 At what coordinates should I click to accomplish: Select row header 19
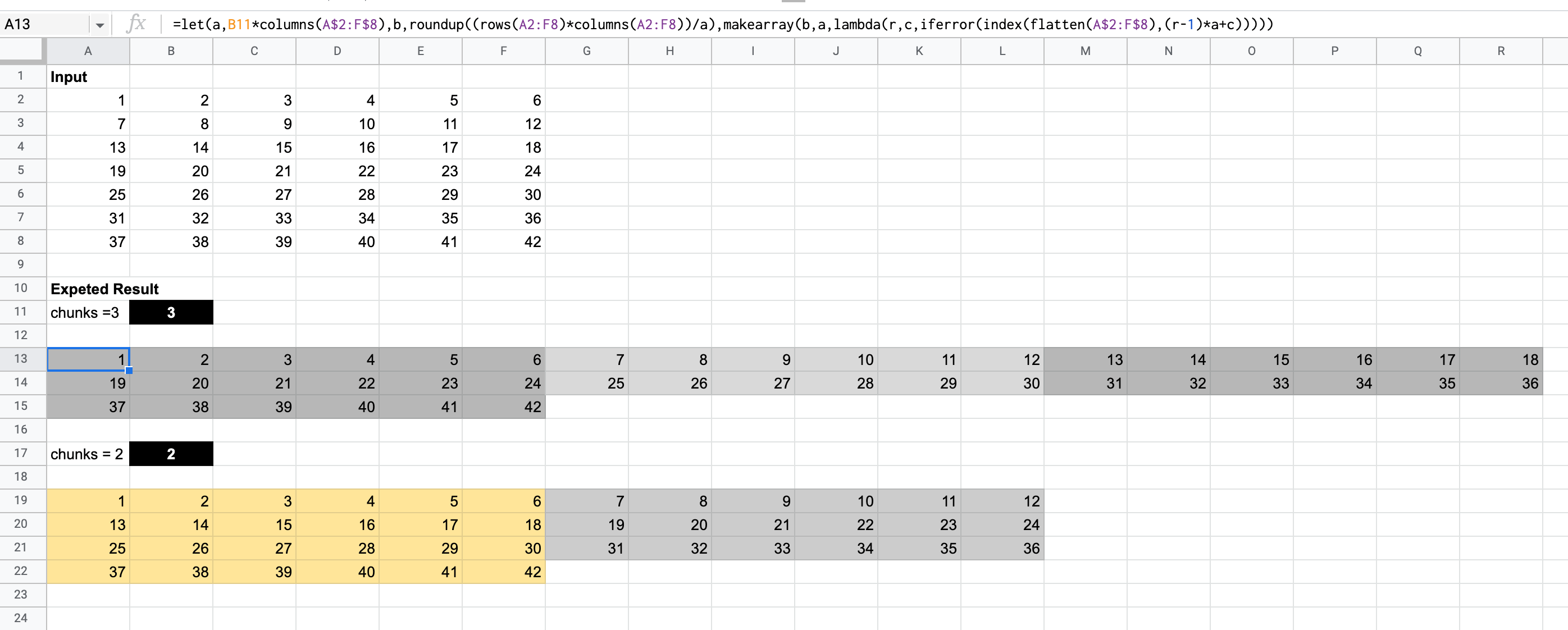click(x=21, y=500)
